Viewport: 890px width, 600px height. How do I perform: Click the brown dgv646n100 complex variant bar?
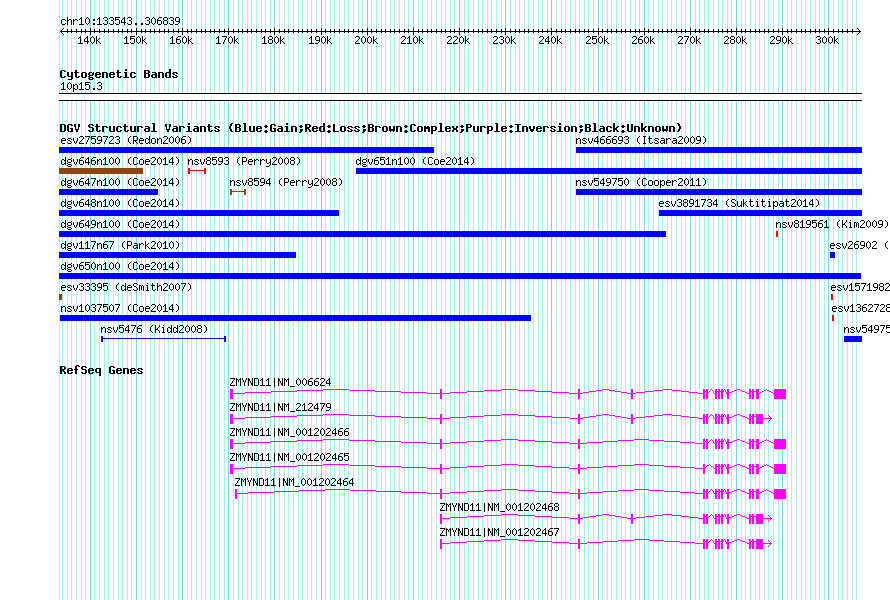[x=101, y=171]
